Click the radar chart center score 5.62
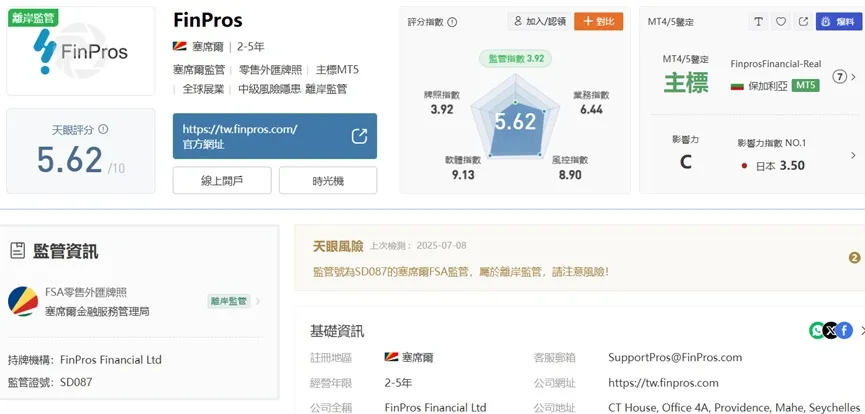865x414 pixels. coord(515,121)
